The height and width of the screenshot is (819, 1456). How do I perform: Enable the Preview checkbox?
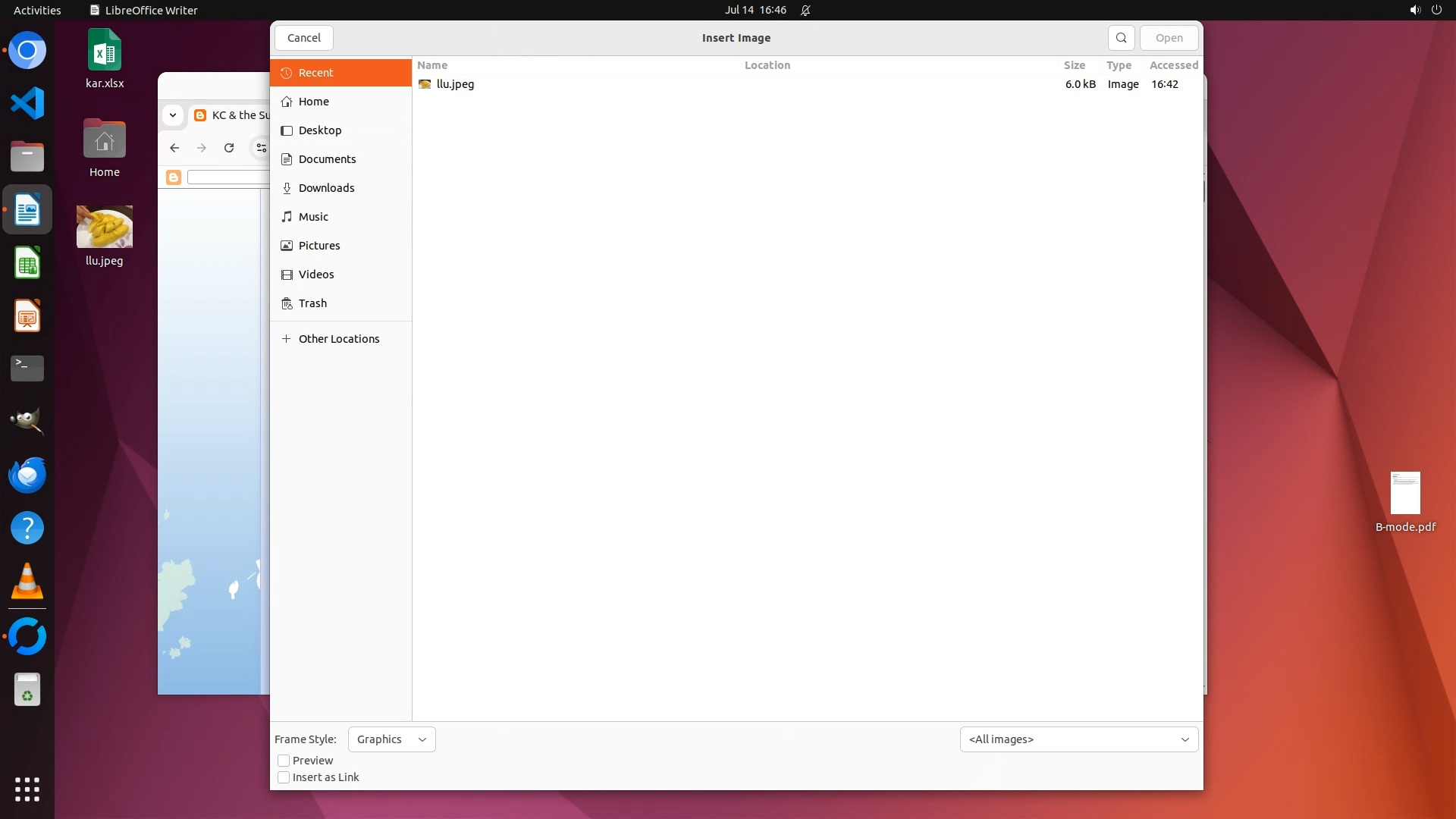point(284,761)
